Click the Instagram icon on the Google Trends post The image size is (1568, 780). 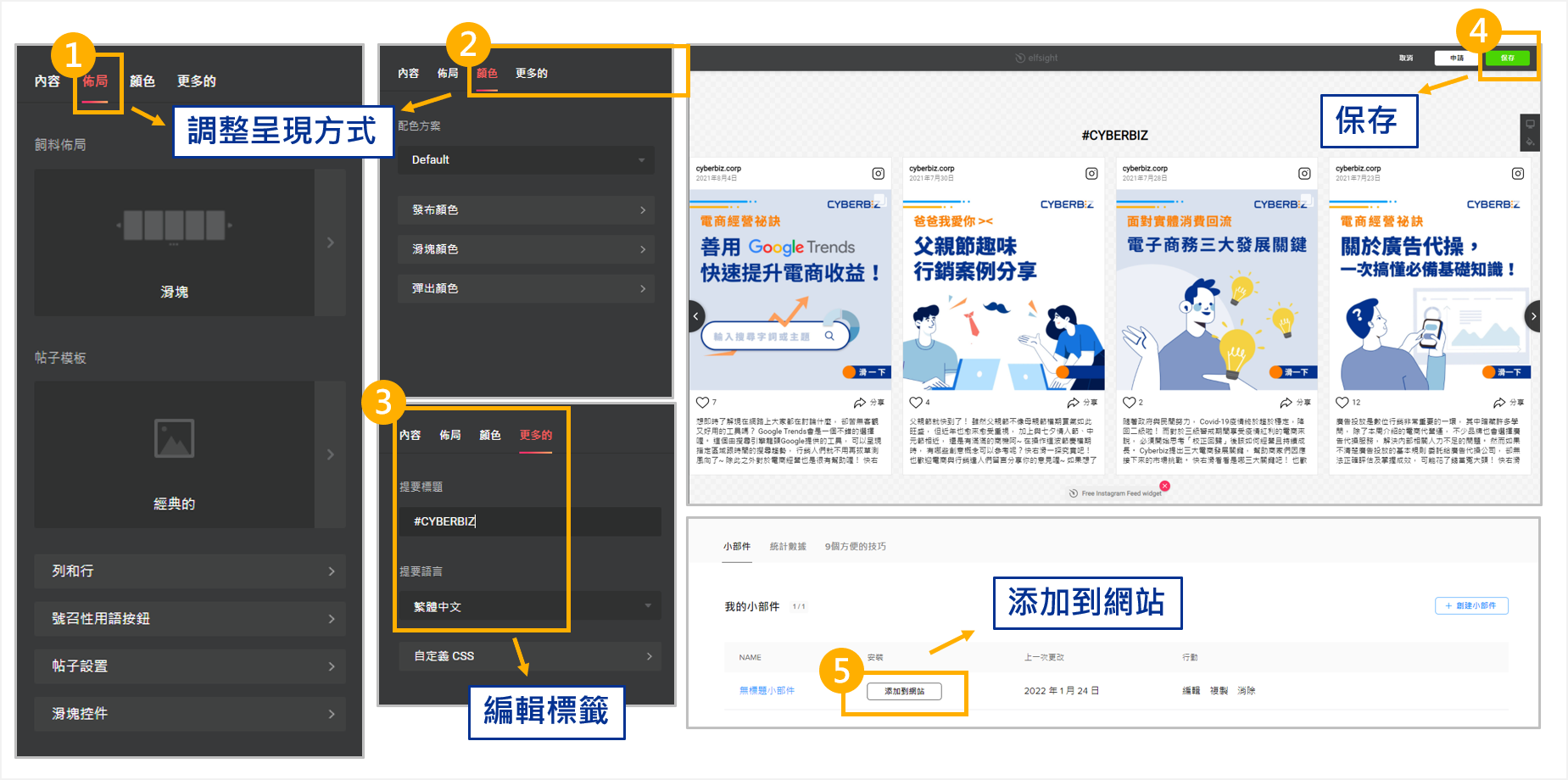878,173
